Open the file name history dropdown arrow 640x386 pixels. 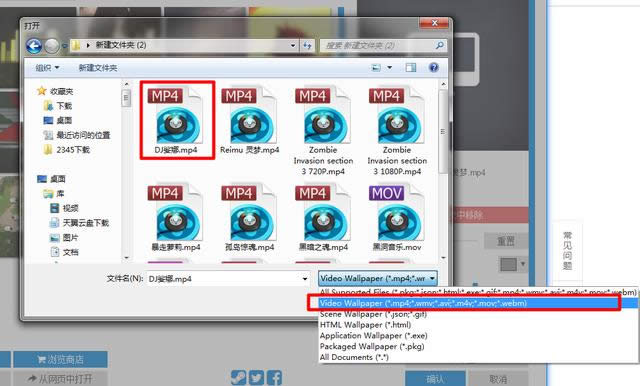[304, 279]
